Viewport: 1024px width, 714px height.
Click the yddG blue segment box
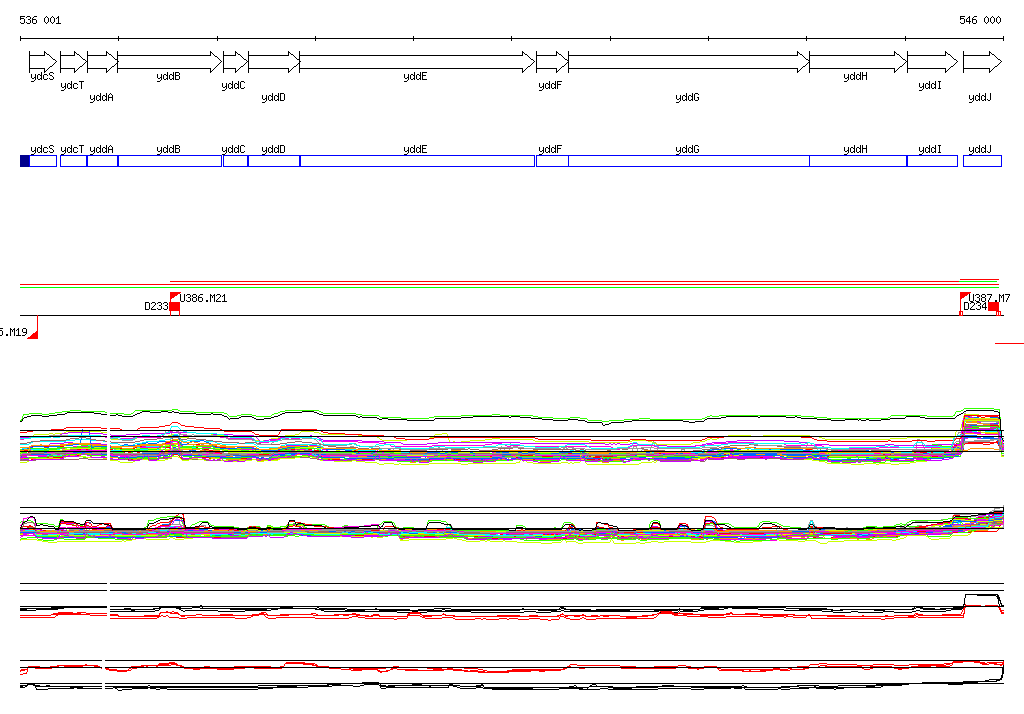689,161
